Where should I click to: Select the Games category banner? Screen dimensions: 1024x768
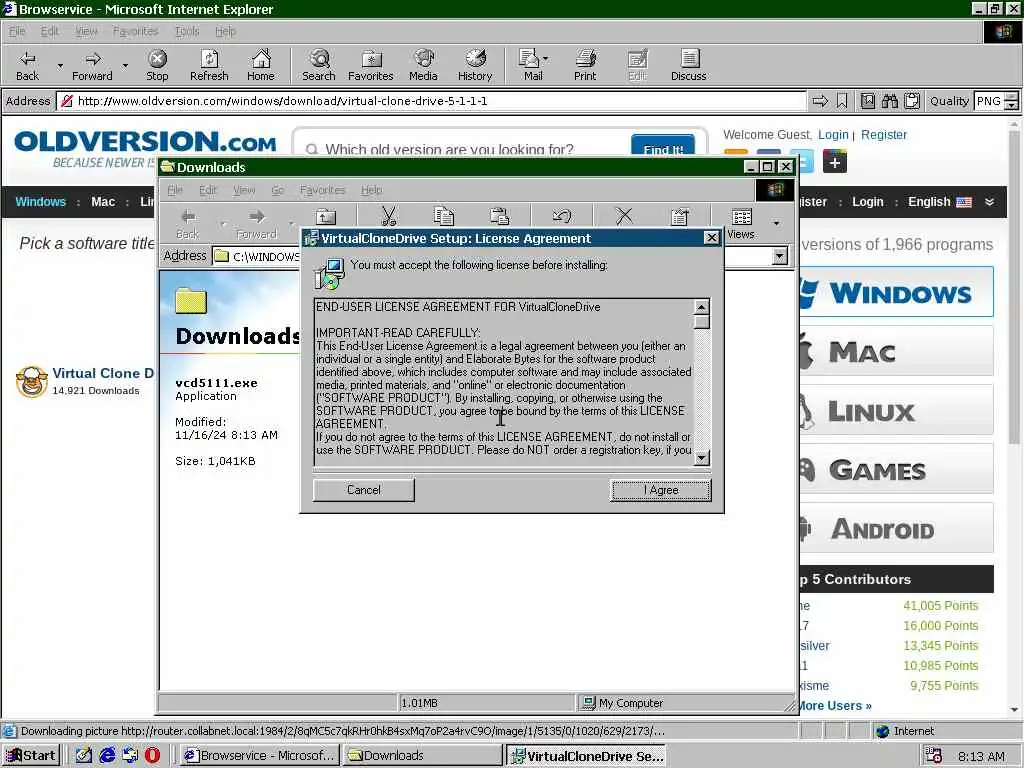(896, 470)
